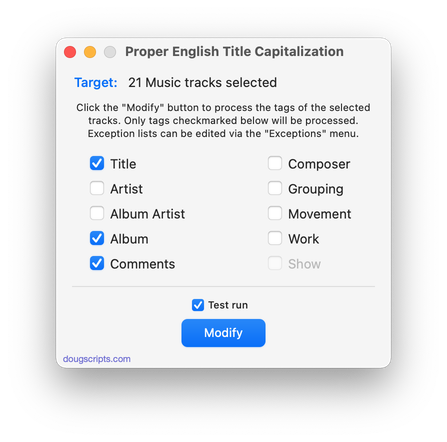Close the window with red button
The image size is (447, 442).
(70, 52)
